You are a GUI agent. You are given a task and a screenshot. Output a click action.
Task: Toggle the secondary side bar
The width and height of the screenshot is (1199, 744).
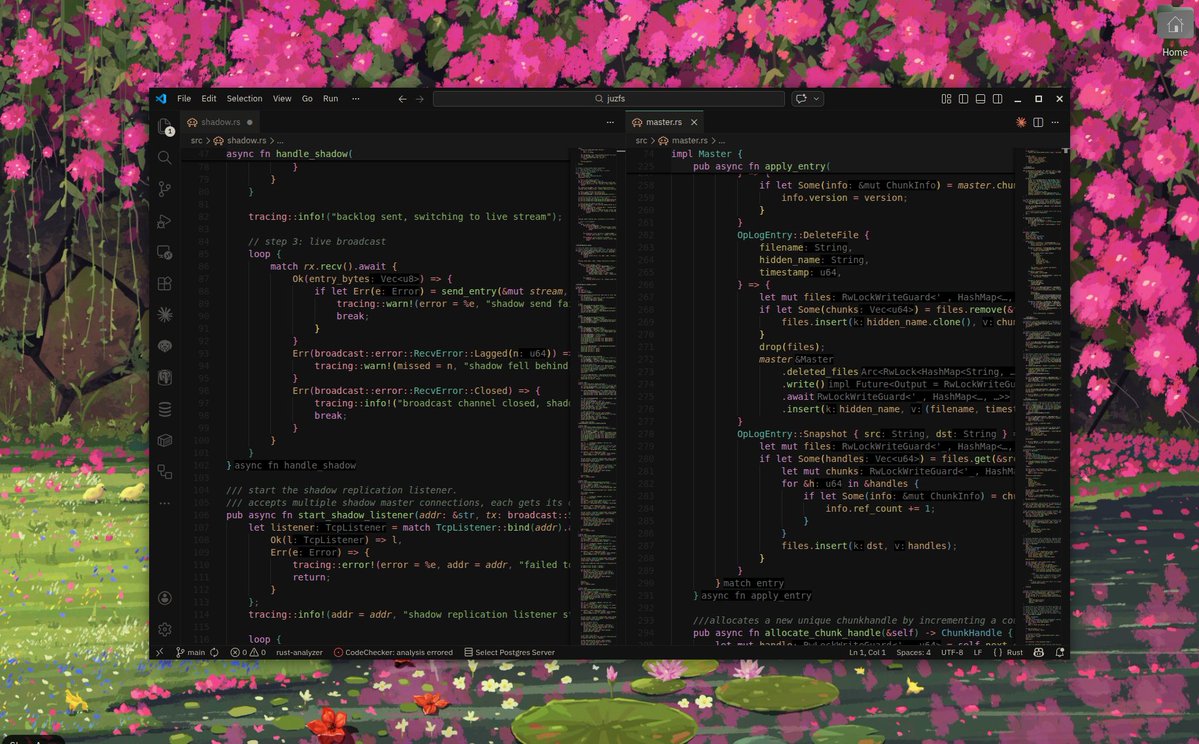pyautogui.click(x=997, y=99)
